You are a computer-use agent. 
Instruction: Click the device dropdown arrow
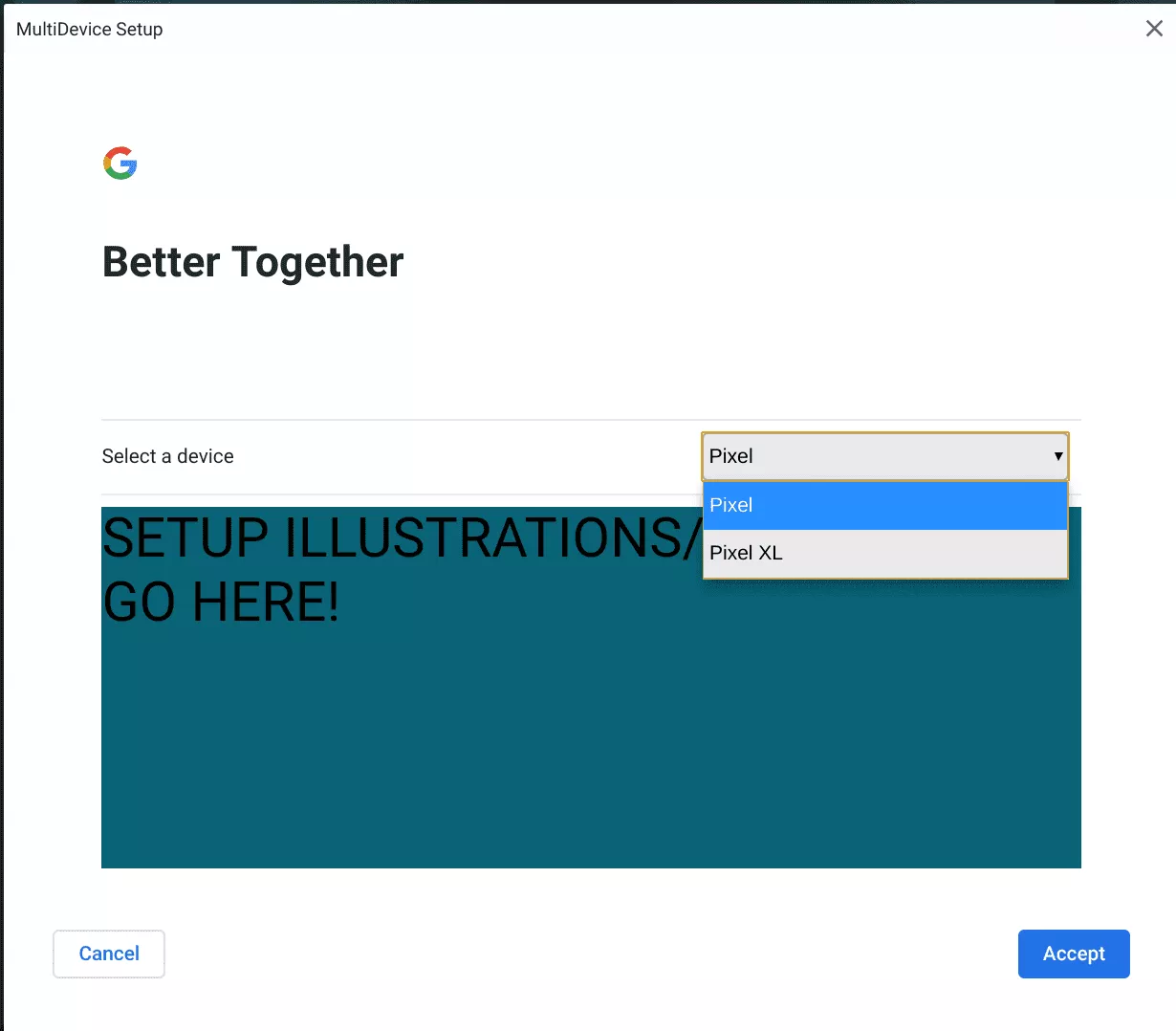(x=1057, y=456)
